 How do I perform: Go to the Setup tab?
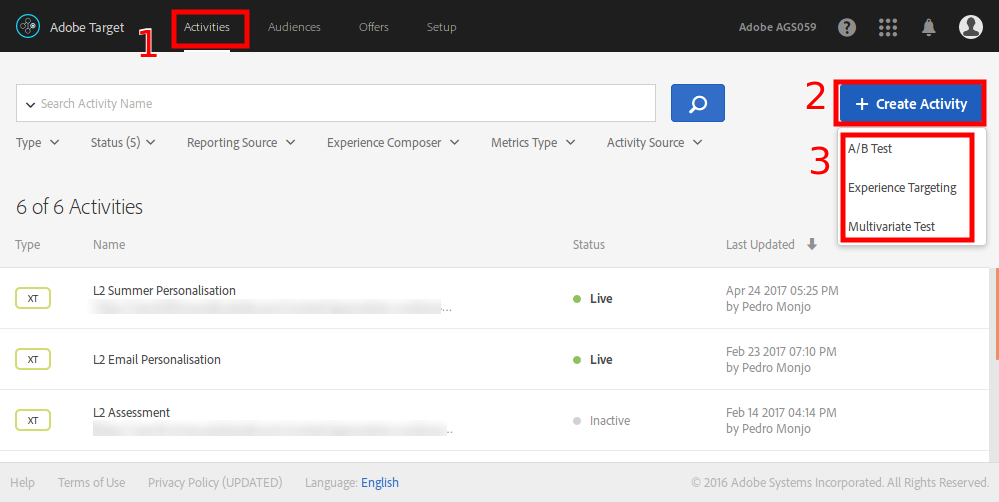coord(442,27)
